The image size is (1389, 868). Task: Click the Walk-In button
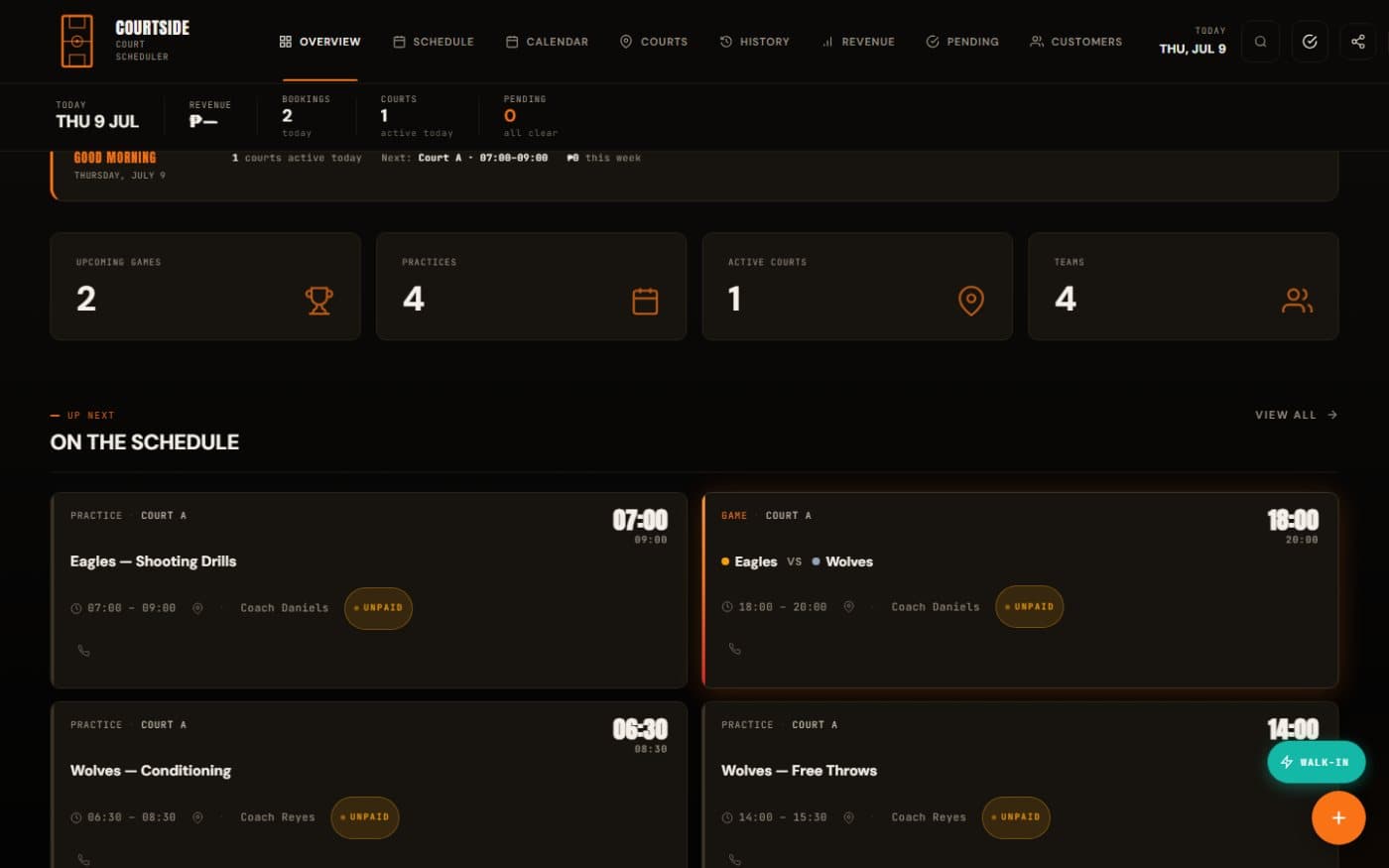click(1316, 762)
